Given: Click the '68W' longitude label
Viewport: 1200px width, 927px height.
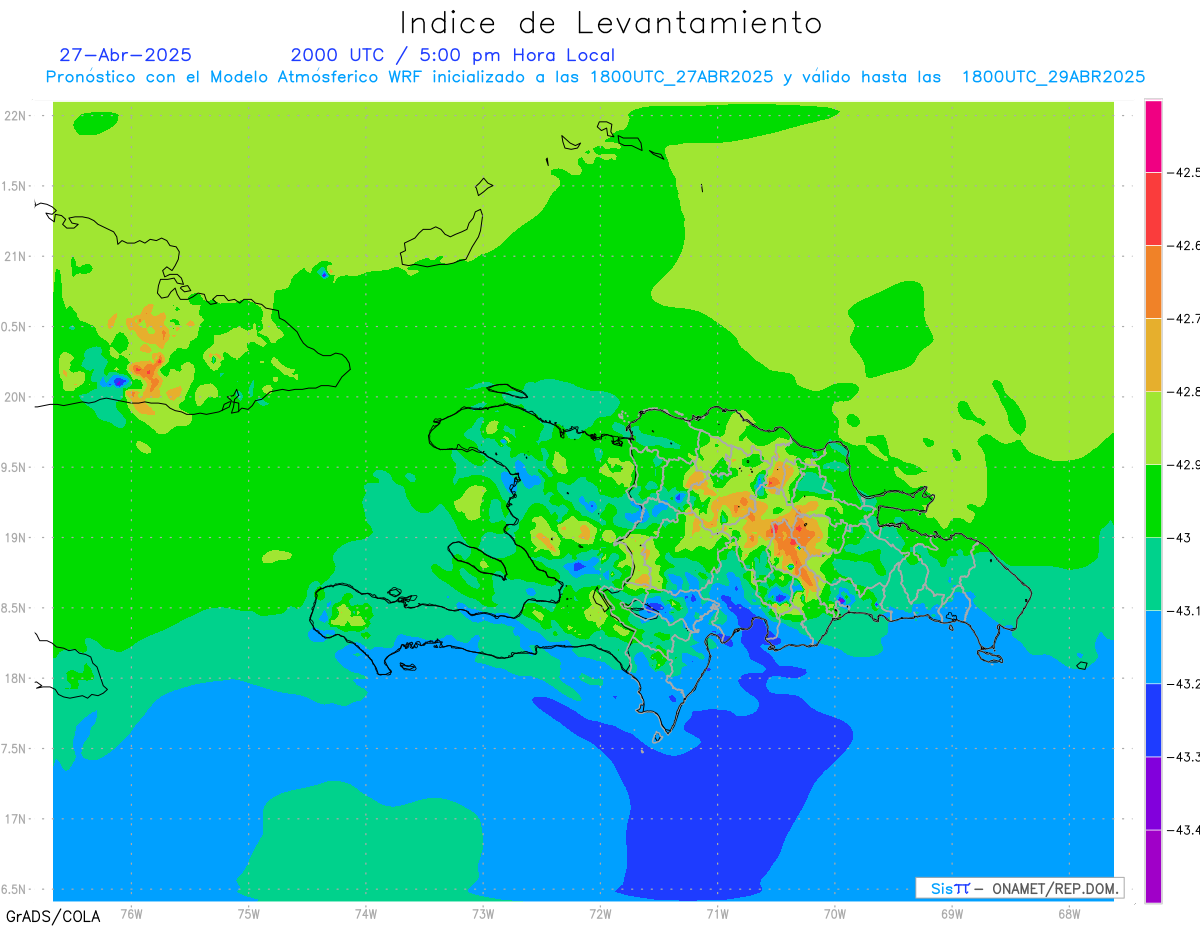Looking at the screenshot, I should click(1068, 913).
